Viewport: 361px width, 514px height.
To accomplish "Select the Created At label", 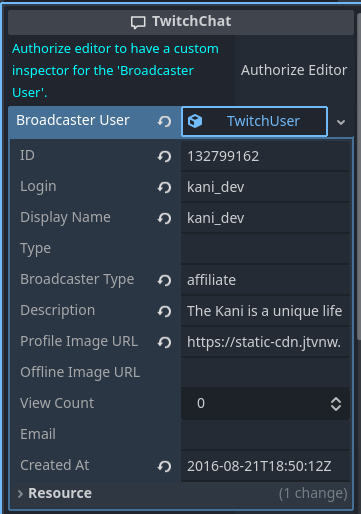I will pos(55,465).
